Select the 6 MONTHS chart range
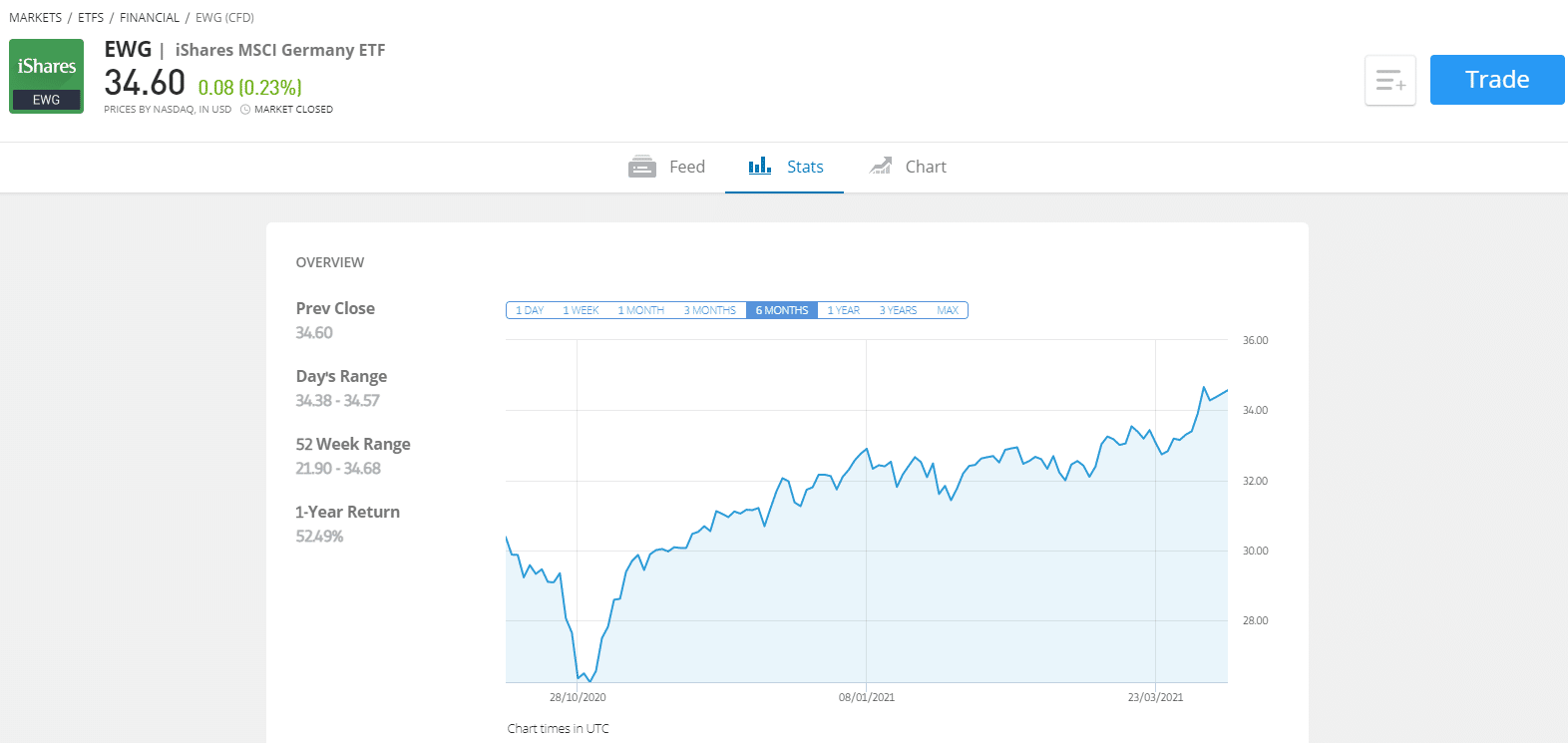The height and width of the screenshot is (743, 1568). click(x=782, y=310)
